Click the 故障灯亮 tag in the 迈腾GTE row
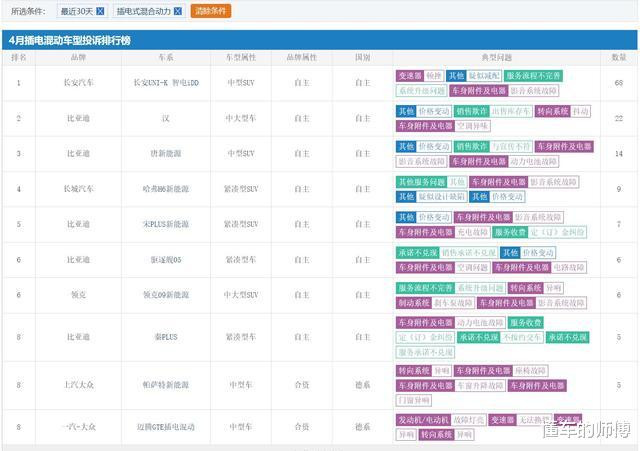Screen dimensions: 640x451 tap(469, 420)
